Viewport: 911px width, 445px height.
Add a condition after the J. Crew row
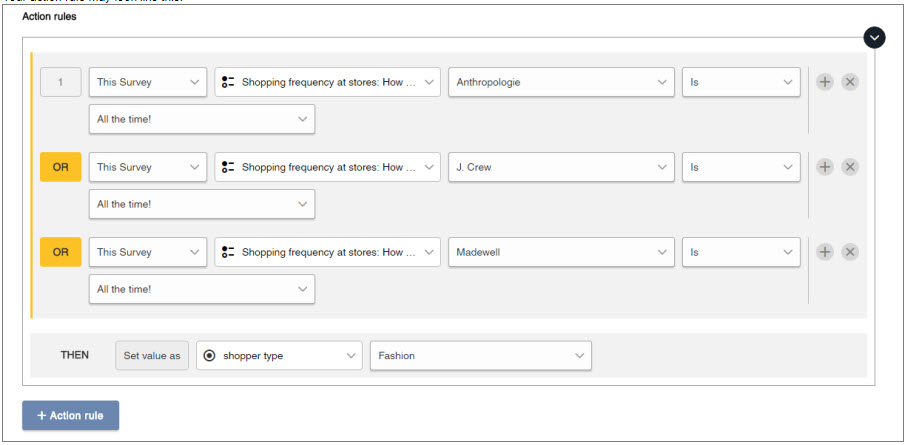coord(824,167)
